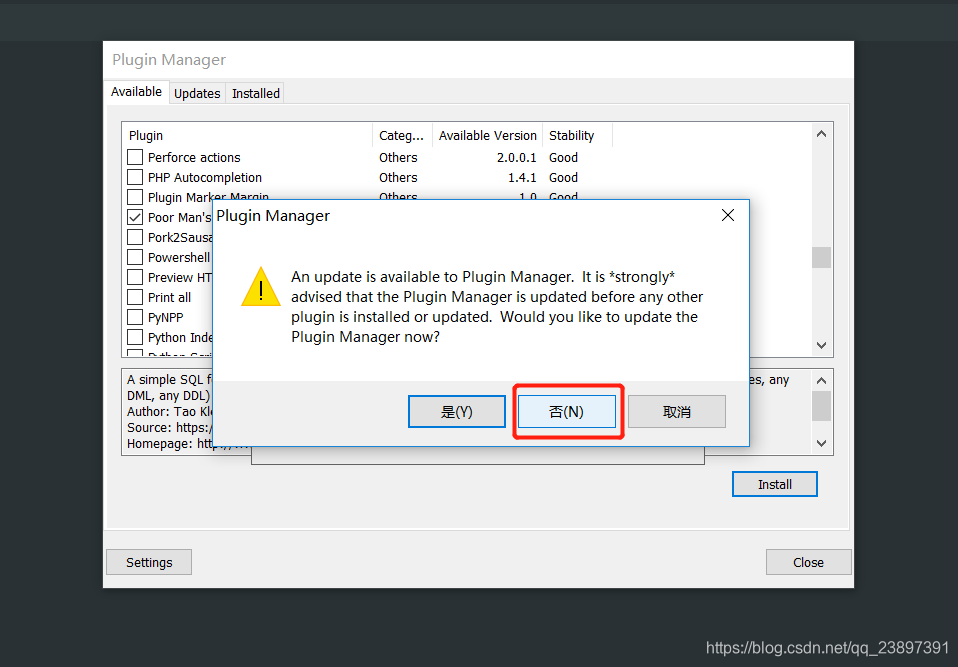Screen dimensions: 958x667
Task: Click the warning triangle icon in dialog
Action: (261, 286)
